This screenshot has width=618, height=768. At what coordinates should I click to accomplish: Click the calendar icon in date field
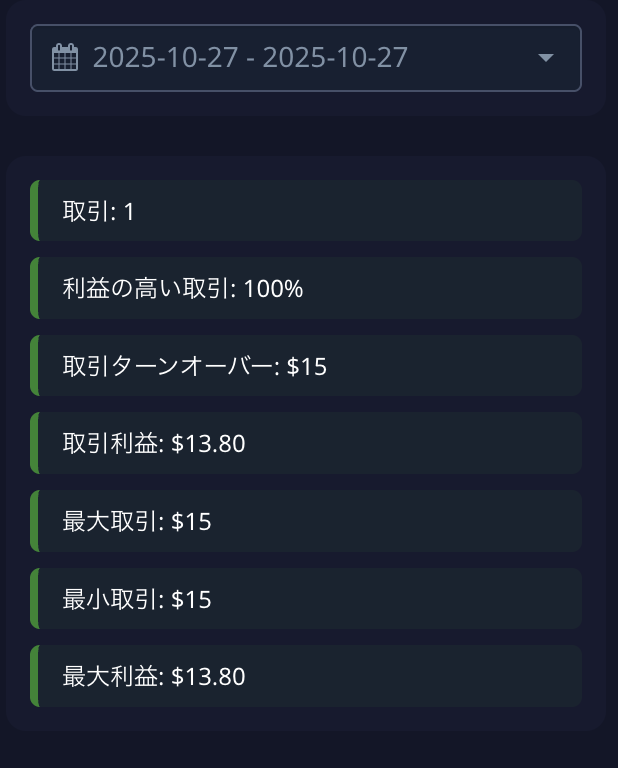[x=65, y=58]
